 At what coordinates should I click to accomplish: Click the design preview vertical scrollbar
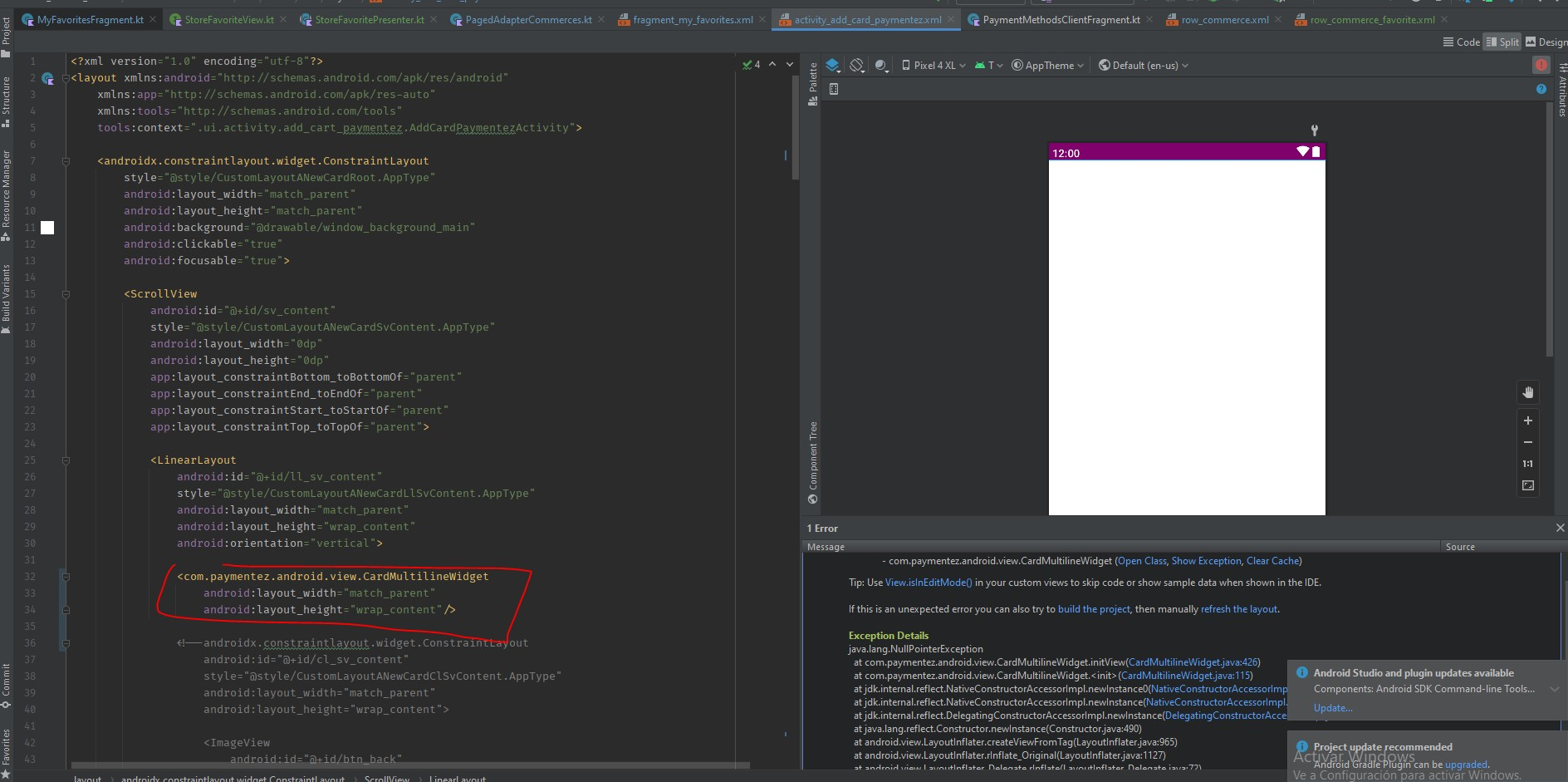click(1550, 231)
